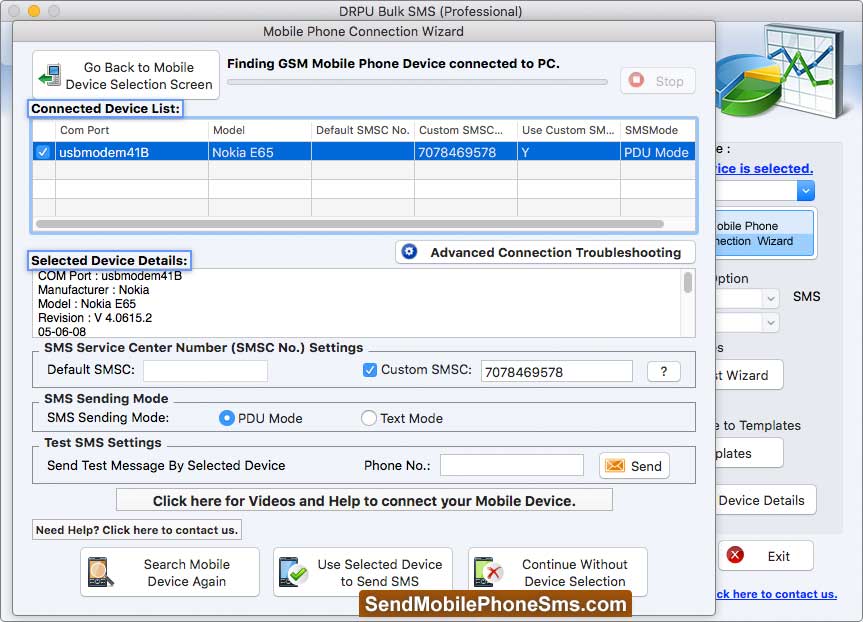The height and width of the screenshot is (622, 863).
Task: Click the Custom SMSC number field
Action: 556,372
